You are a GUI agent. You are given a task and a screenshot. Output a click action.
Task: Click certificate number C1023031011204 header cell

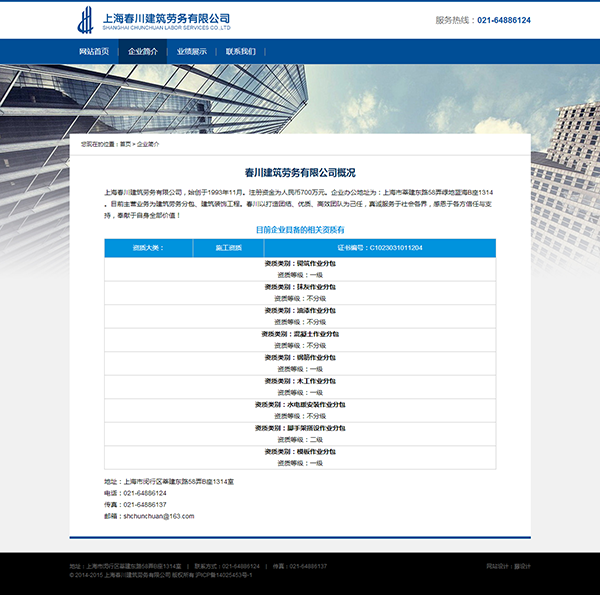click(x=380, y=248)
